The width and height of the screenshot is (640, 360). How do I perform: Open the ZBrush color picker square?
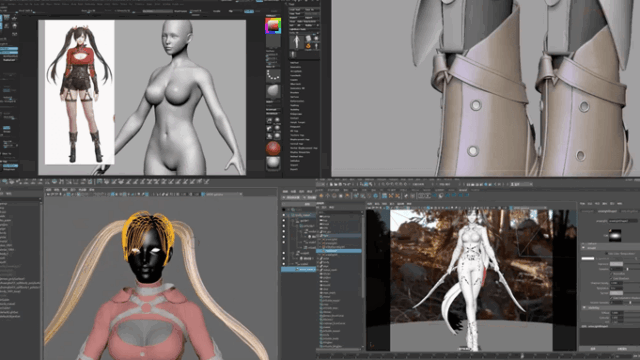pyautogui.click(x=273, y=26)
